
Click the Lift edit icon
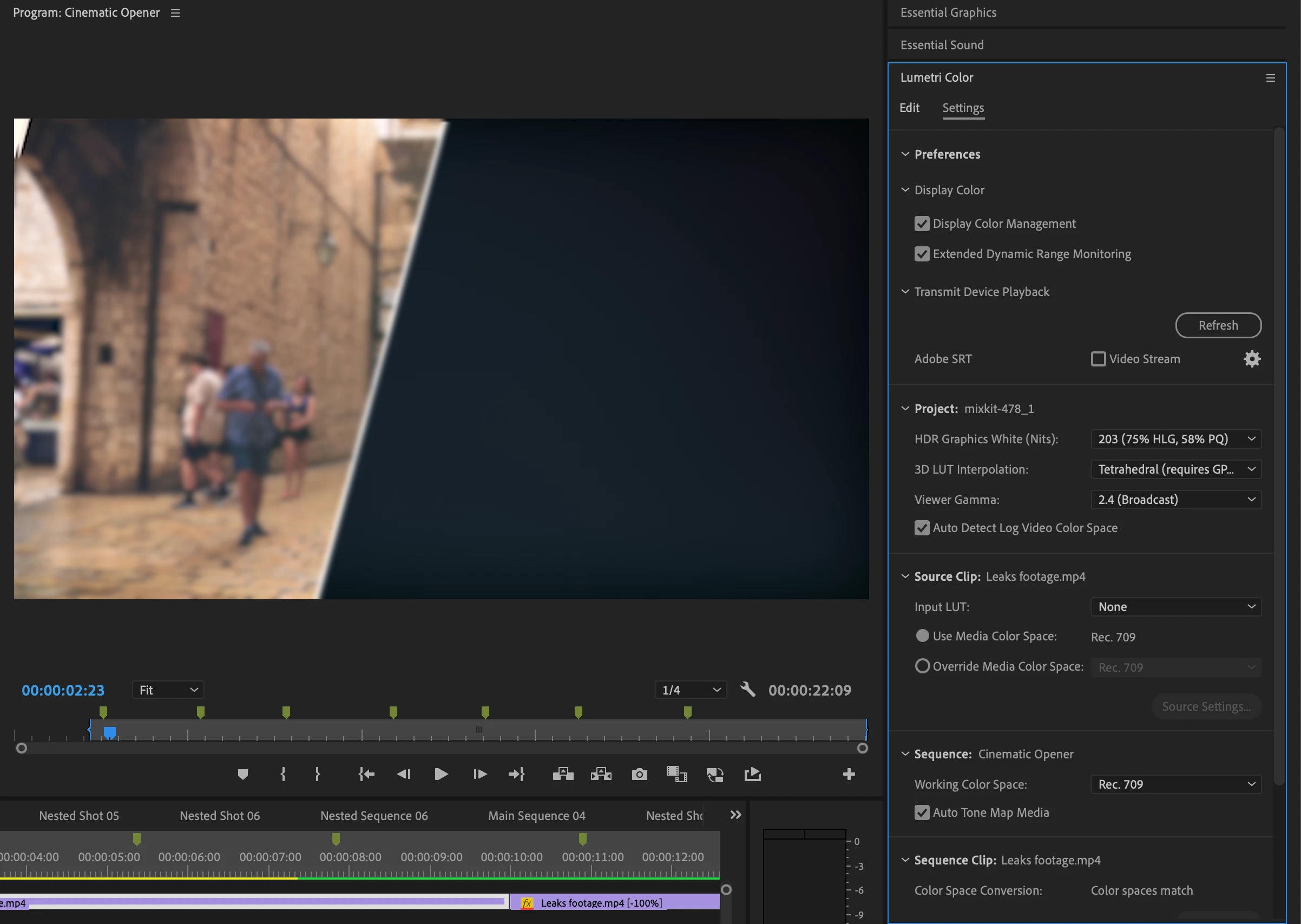coord(563,775)
